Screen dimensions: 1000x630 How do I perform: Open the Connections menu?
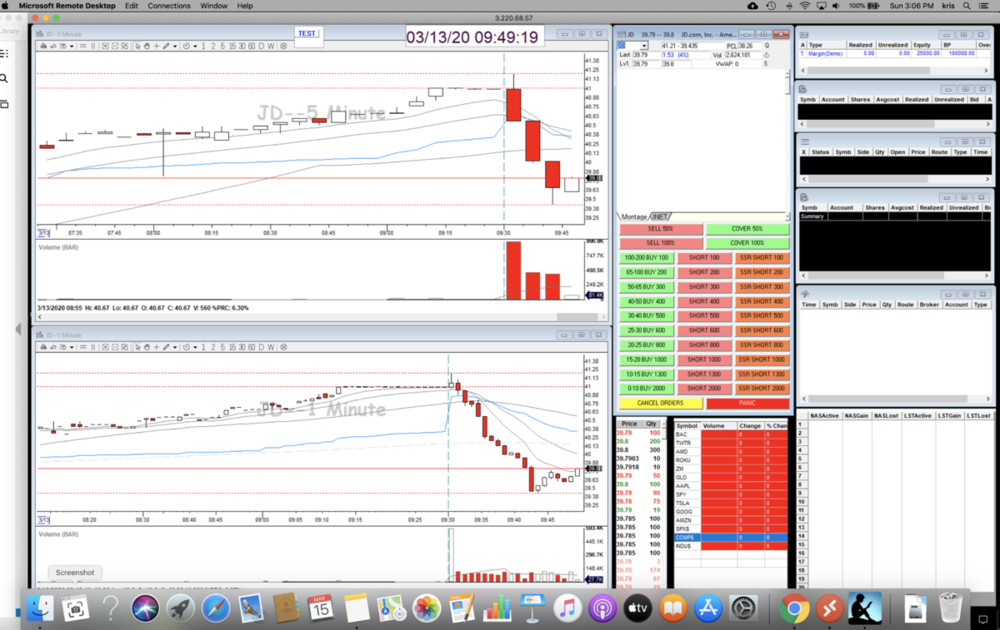click(x=169, y=6)
